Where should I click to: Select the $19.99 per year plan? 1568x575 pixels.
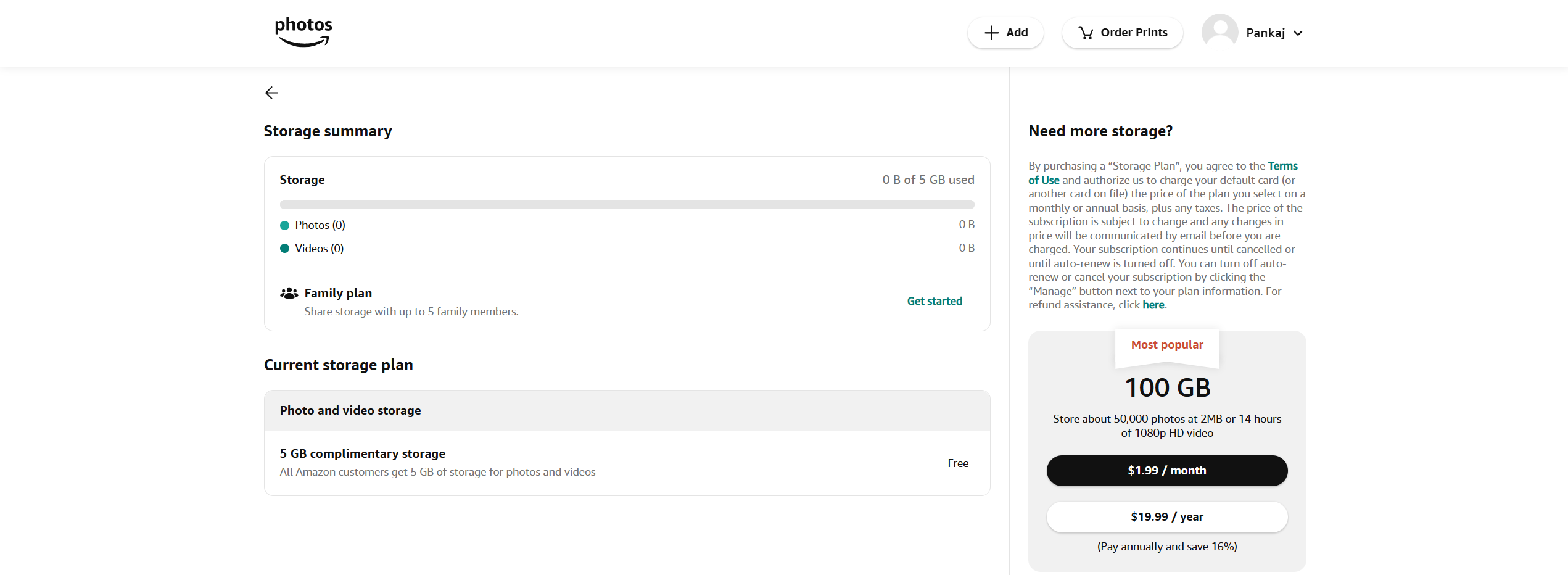[x=1166, y=517]
